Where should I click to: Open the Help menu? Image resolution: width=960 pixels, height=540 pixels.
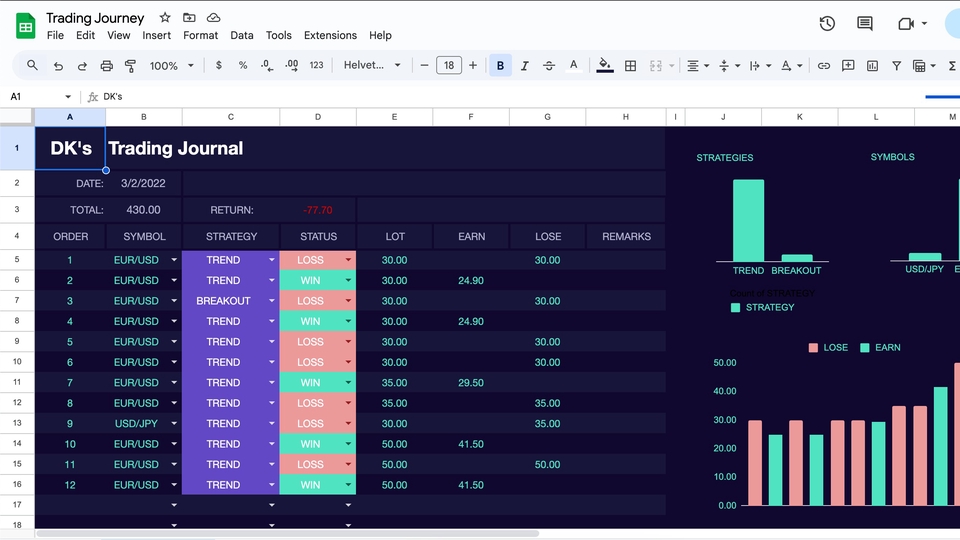tap(380, 36)
